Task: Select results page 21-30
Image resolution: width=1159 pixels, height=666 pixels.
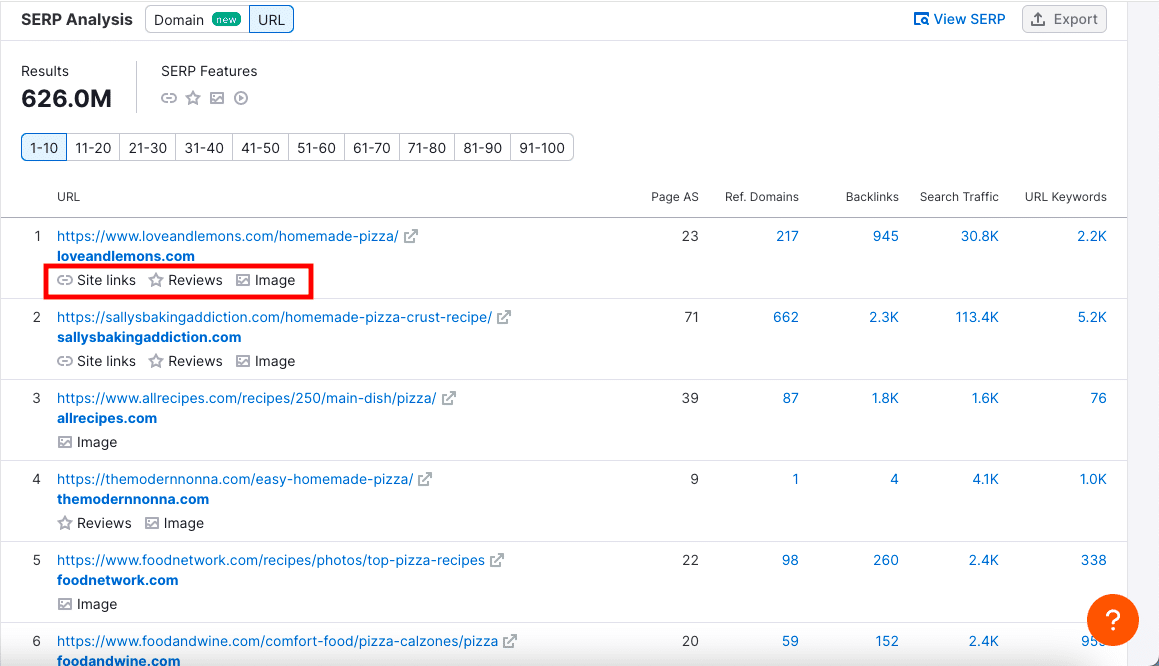Action: pyautogui.click(x=148, y=148)
